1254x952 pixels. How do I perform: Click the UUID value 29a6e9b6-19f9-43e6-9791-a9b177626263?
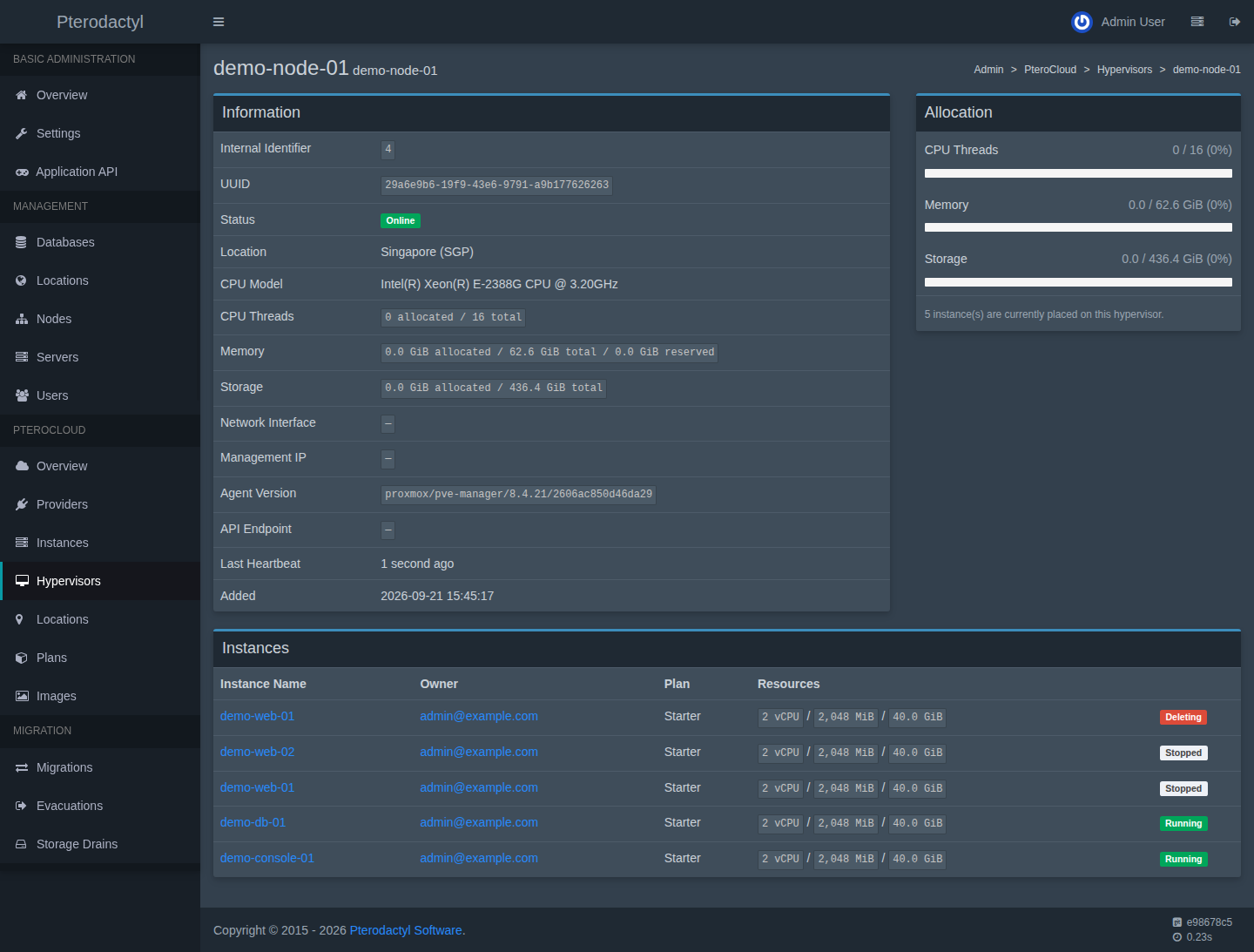tap(496, 186)
